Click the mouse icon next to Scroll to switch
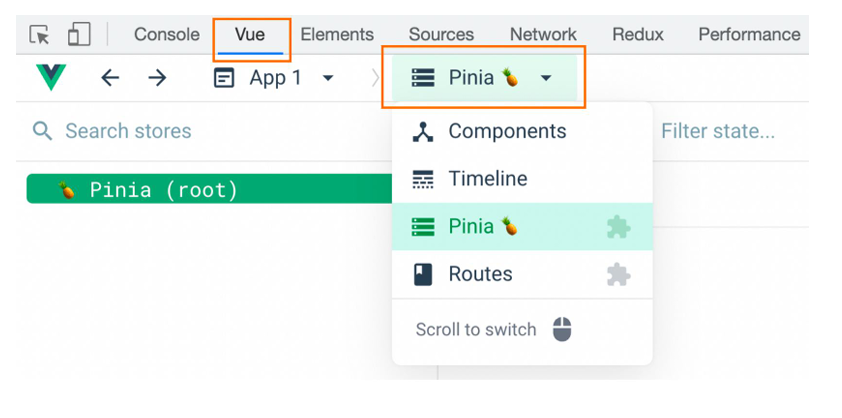Viewport: 842px width, 418px height. click(562, 329)
